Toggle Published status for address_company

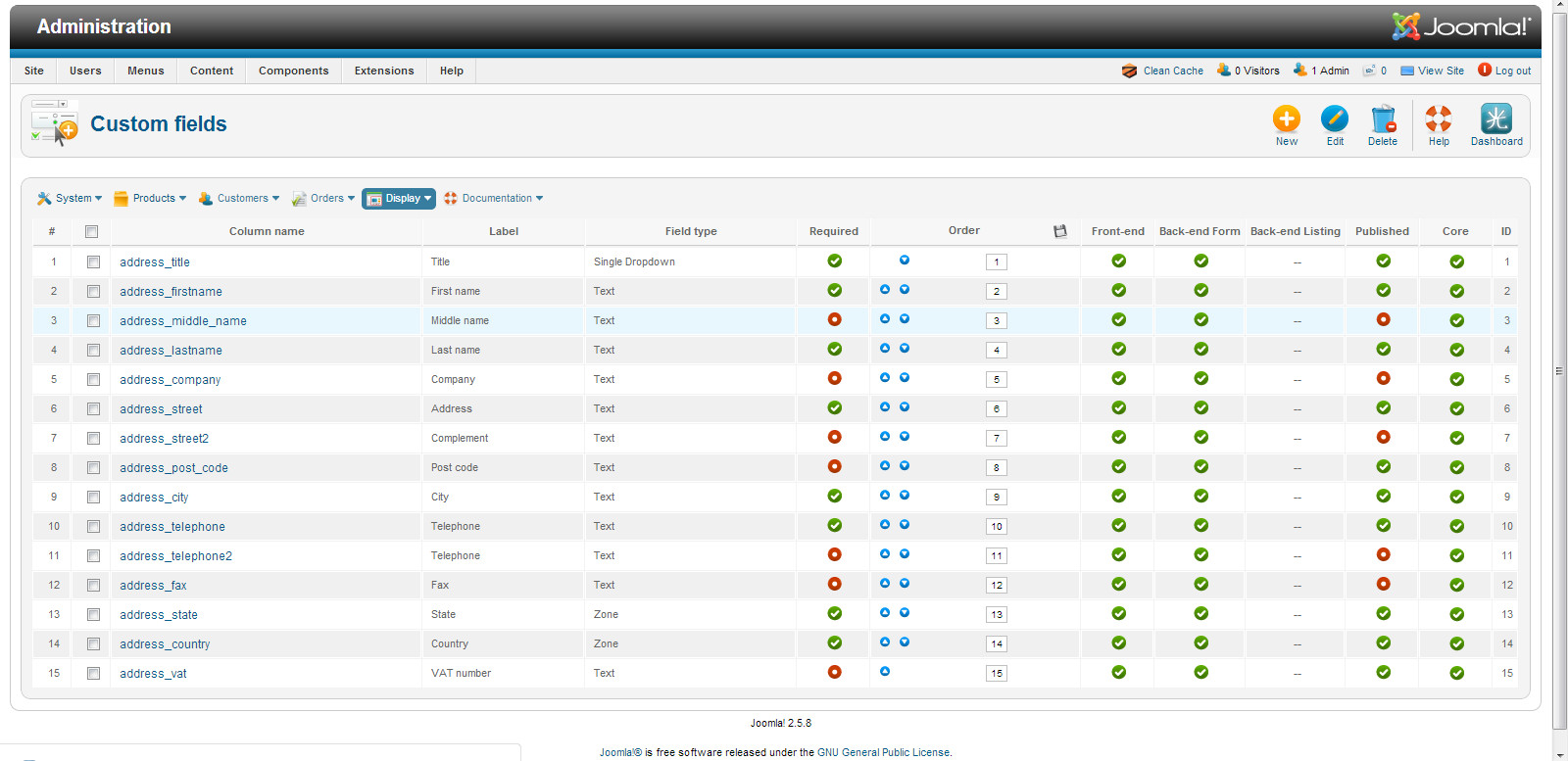coord(1383,378)
